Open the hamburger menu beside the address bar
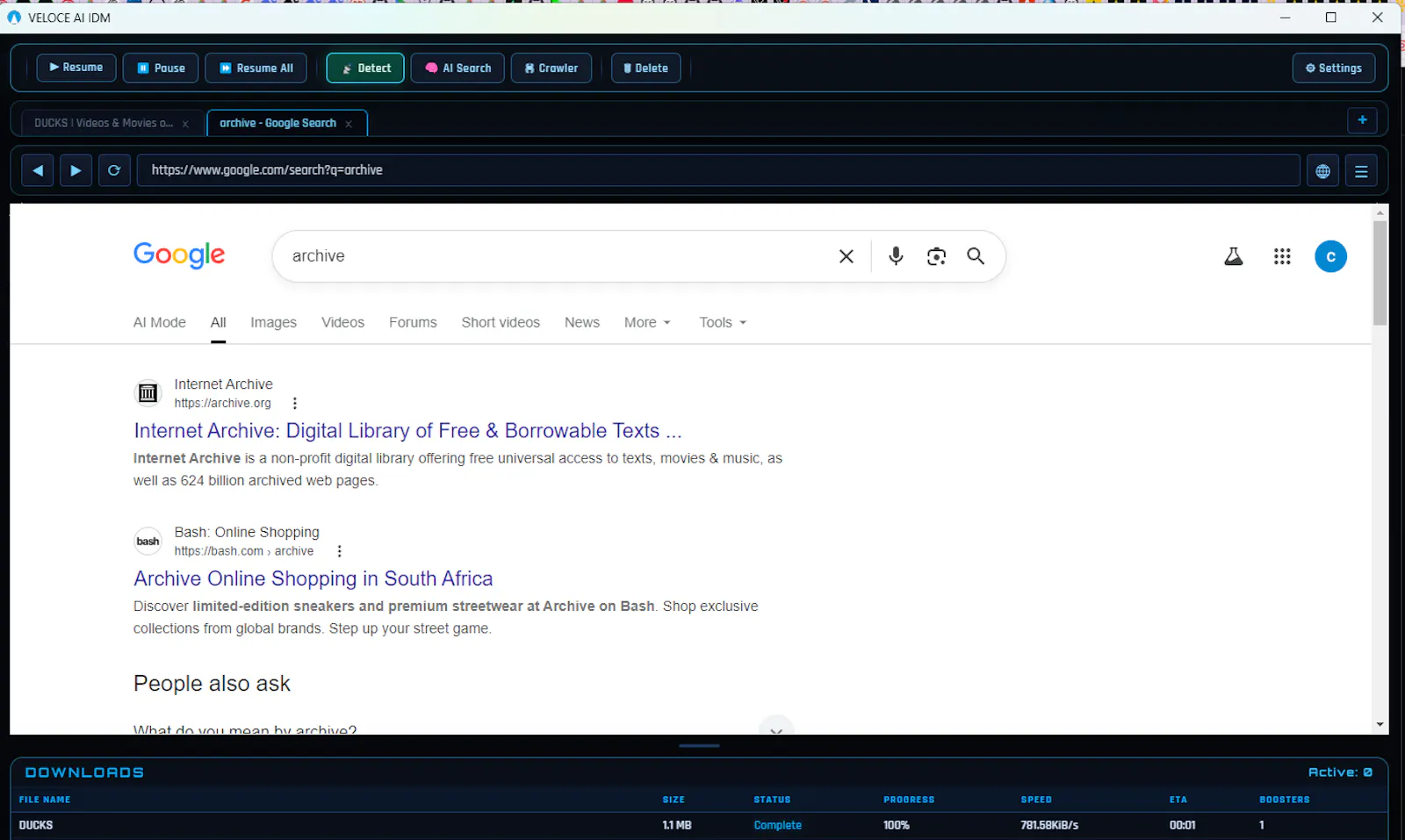Screen dimensions: 1405x840 pyautogui.click(x=1361, y=171)
